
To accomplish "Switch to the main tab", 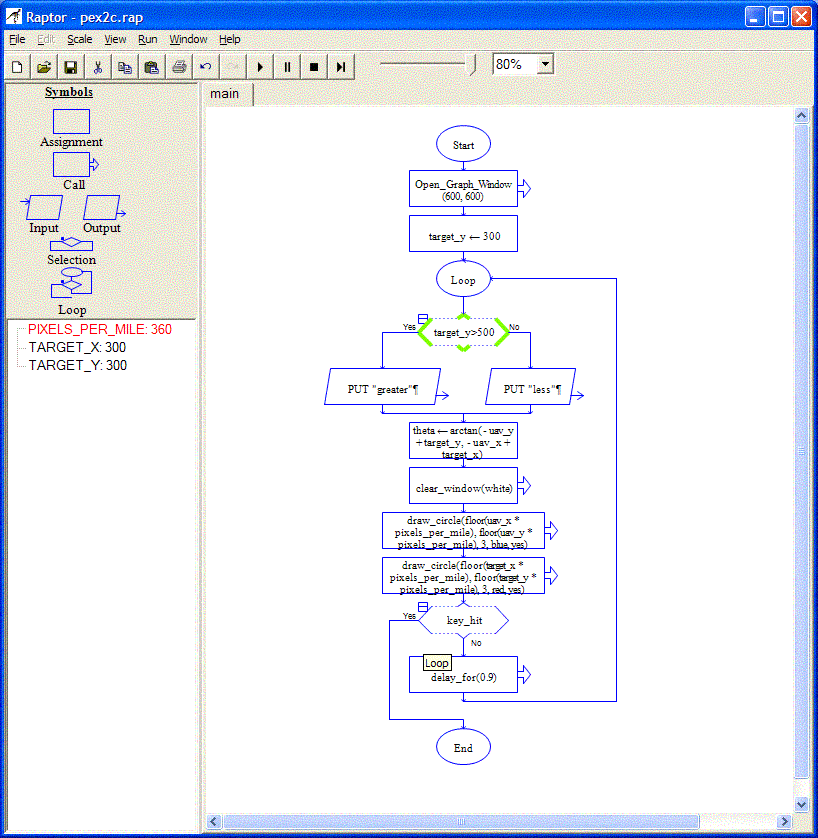I will pos(225,94).
